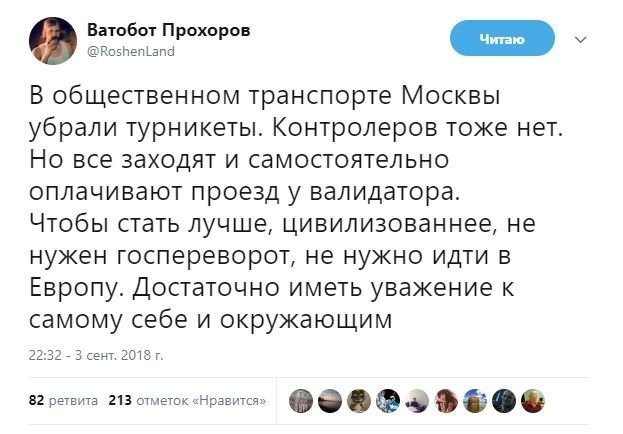Click the seventh liker avatar with blue sky
Viewport: 623px width, 434px height.
click(476, 401)
